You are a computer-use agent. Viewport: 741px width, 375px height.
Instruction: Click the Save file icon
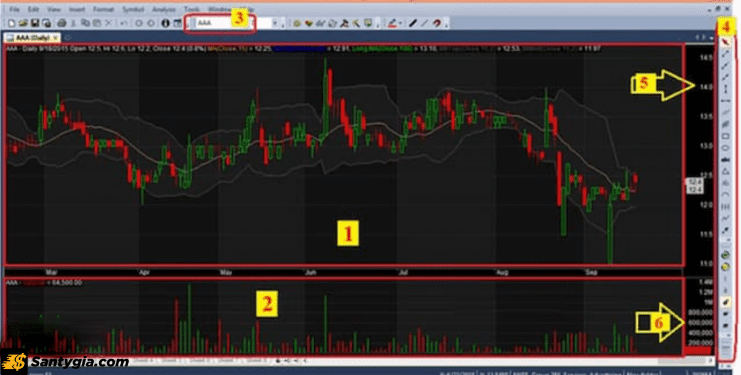click(x=35, y=23)
